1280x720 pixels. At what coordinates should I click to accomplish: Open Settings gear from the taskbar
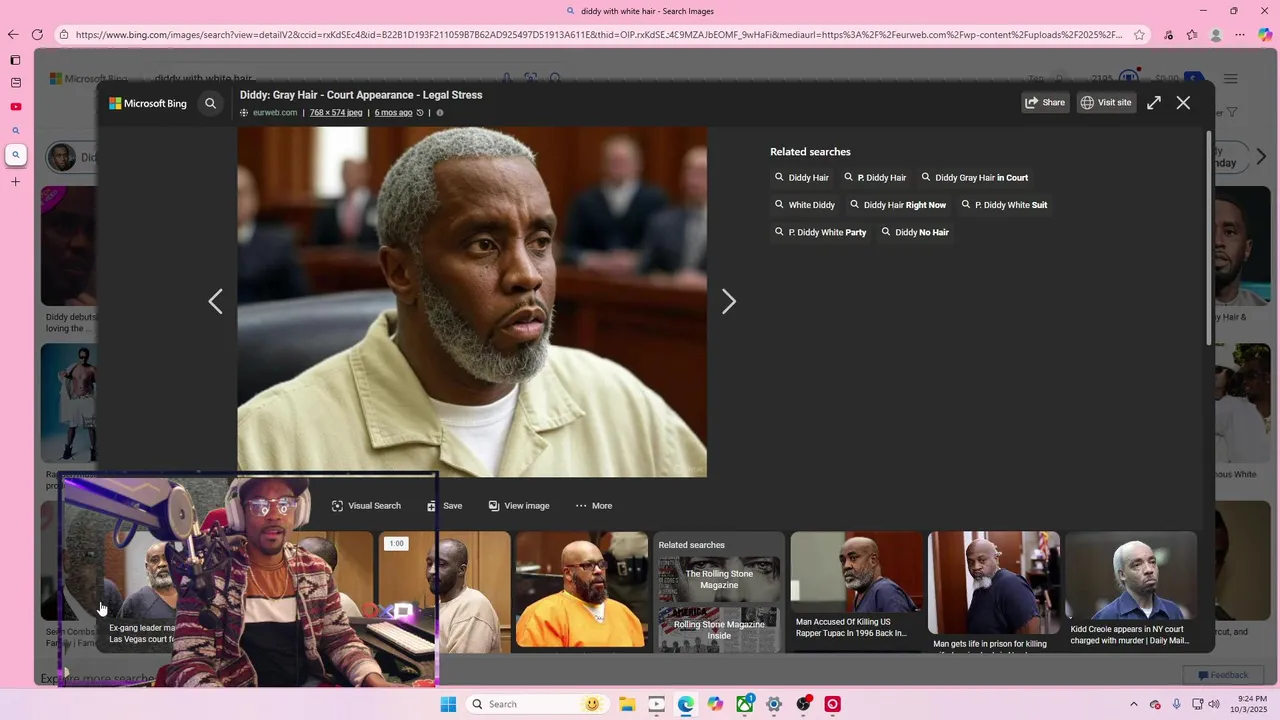pyautogui.click(x=774, y=704)
